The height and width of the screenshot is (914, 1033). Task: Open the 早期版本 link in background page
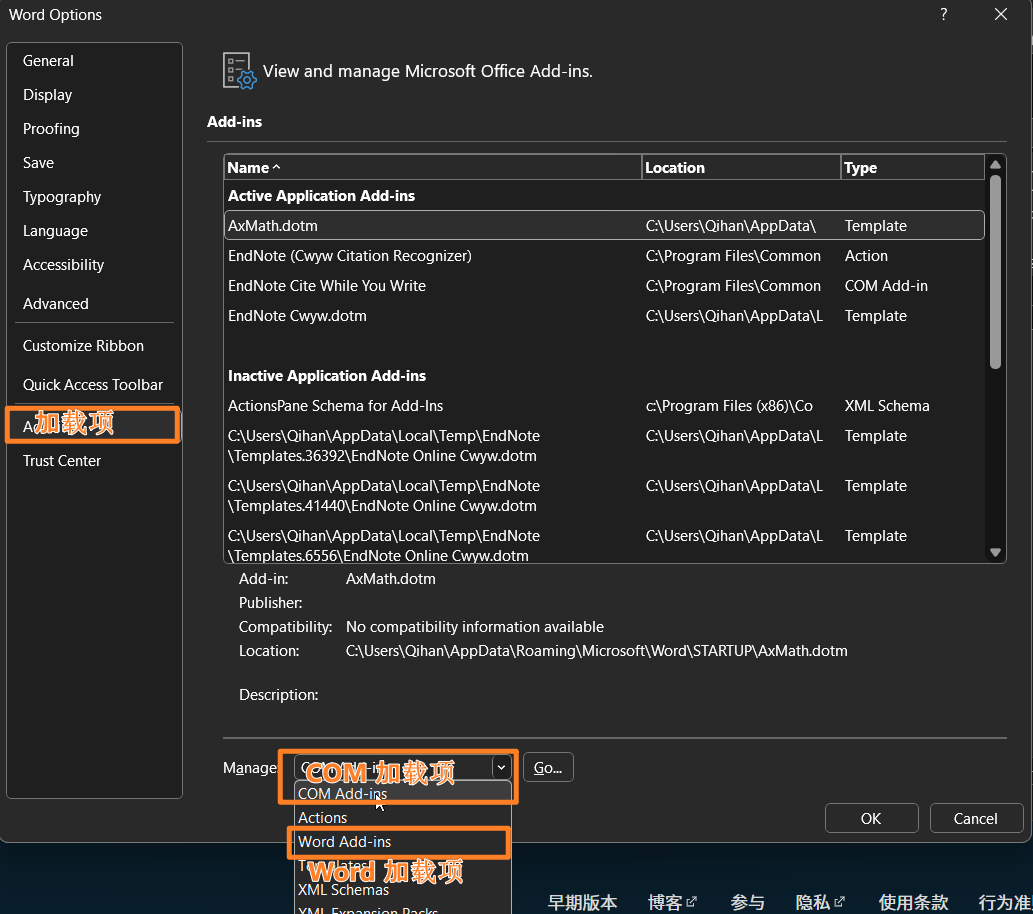(582, 902)
